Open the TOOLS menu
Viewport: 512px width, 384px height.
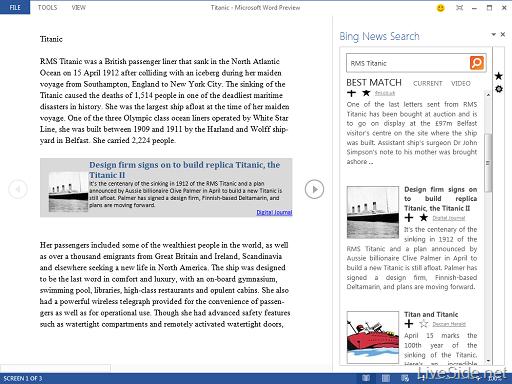pos(47,7)
